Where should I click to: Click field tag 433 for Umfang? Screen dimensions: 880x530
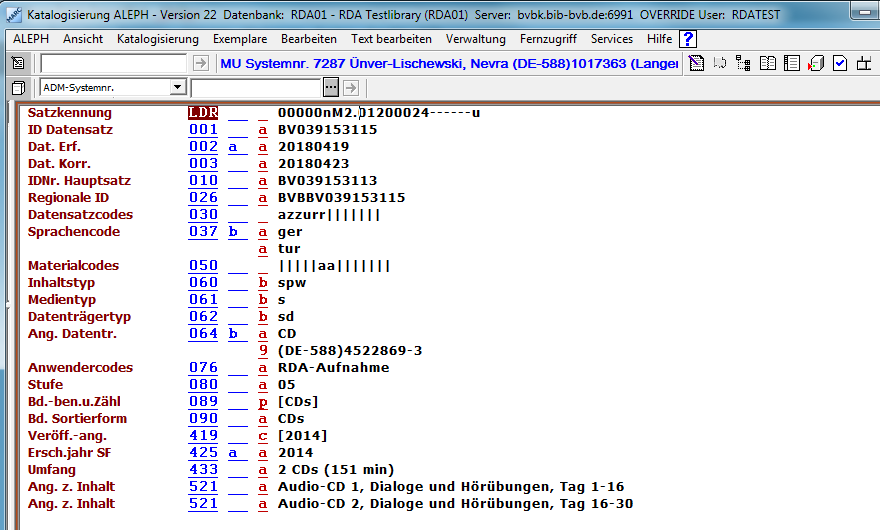tap(203, 470)
